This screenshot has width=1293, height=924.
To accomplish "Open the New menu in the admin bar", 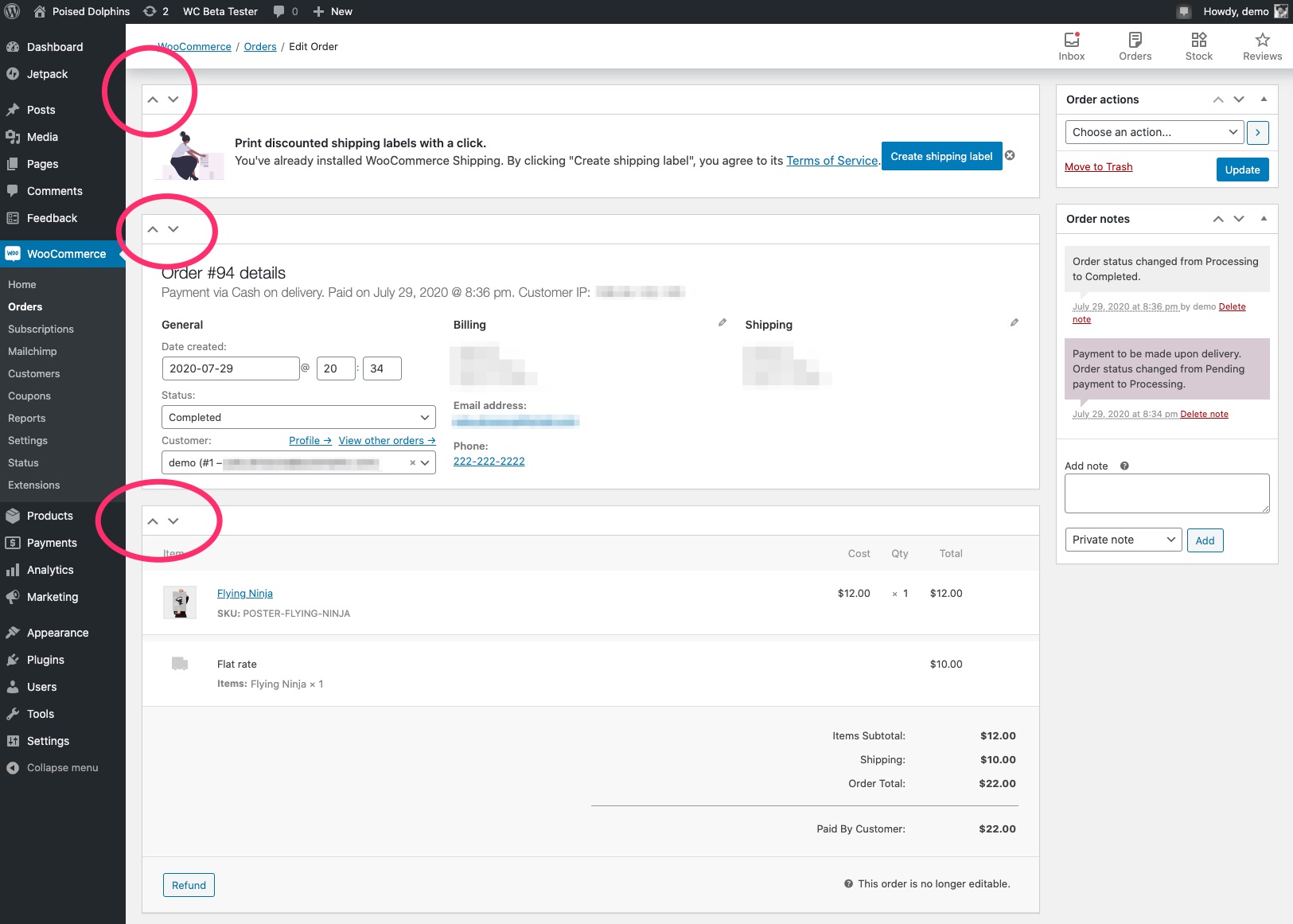I will (x=333, y=11).
